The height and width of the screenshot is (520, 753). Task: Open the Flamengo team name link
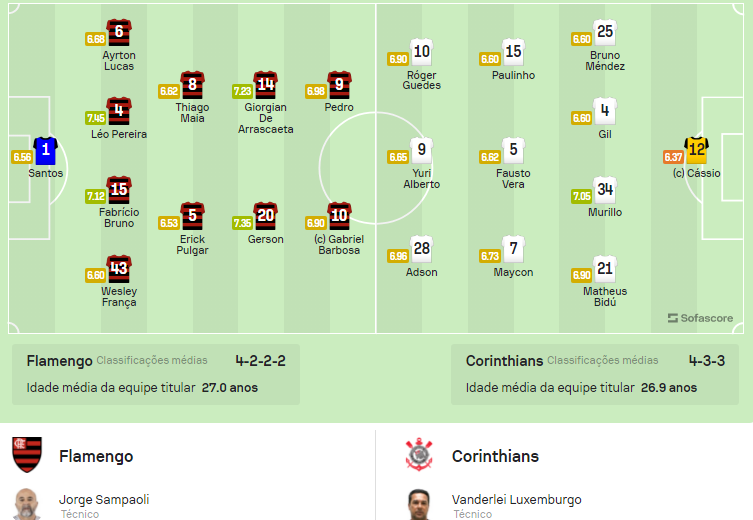pos(96,456)
